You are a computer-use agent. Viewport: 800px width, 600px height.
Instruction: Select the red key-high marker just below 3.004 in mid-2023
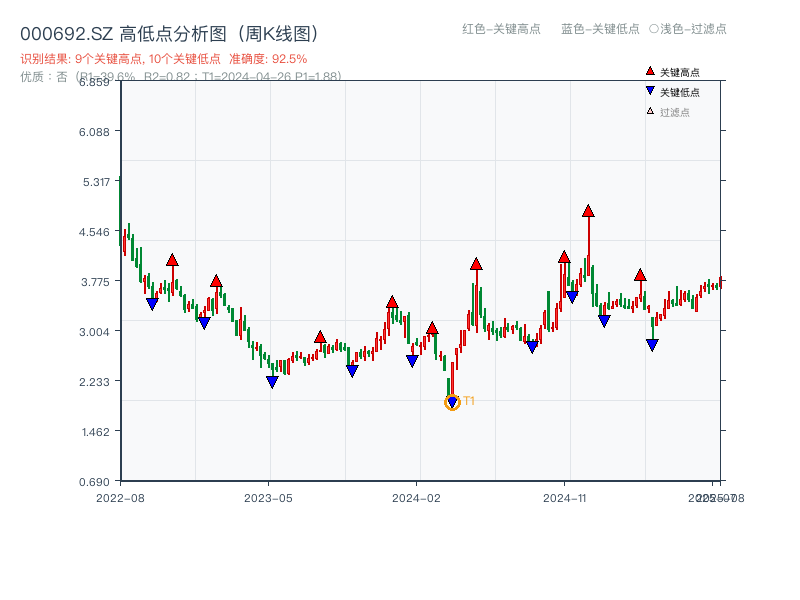point(320,337)
